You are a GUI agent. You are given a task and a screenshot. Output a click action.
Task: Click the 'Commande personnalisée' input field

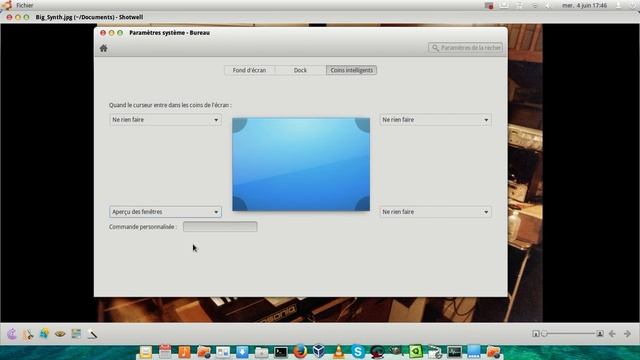[220, 227]
